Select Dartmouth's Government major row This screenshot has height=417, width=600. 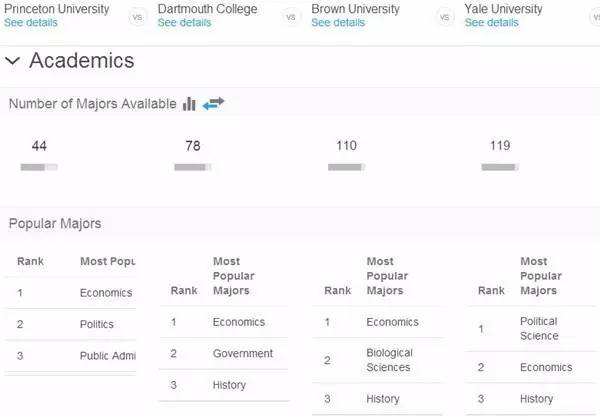(223, 353)
